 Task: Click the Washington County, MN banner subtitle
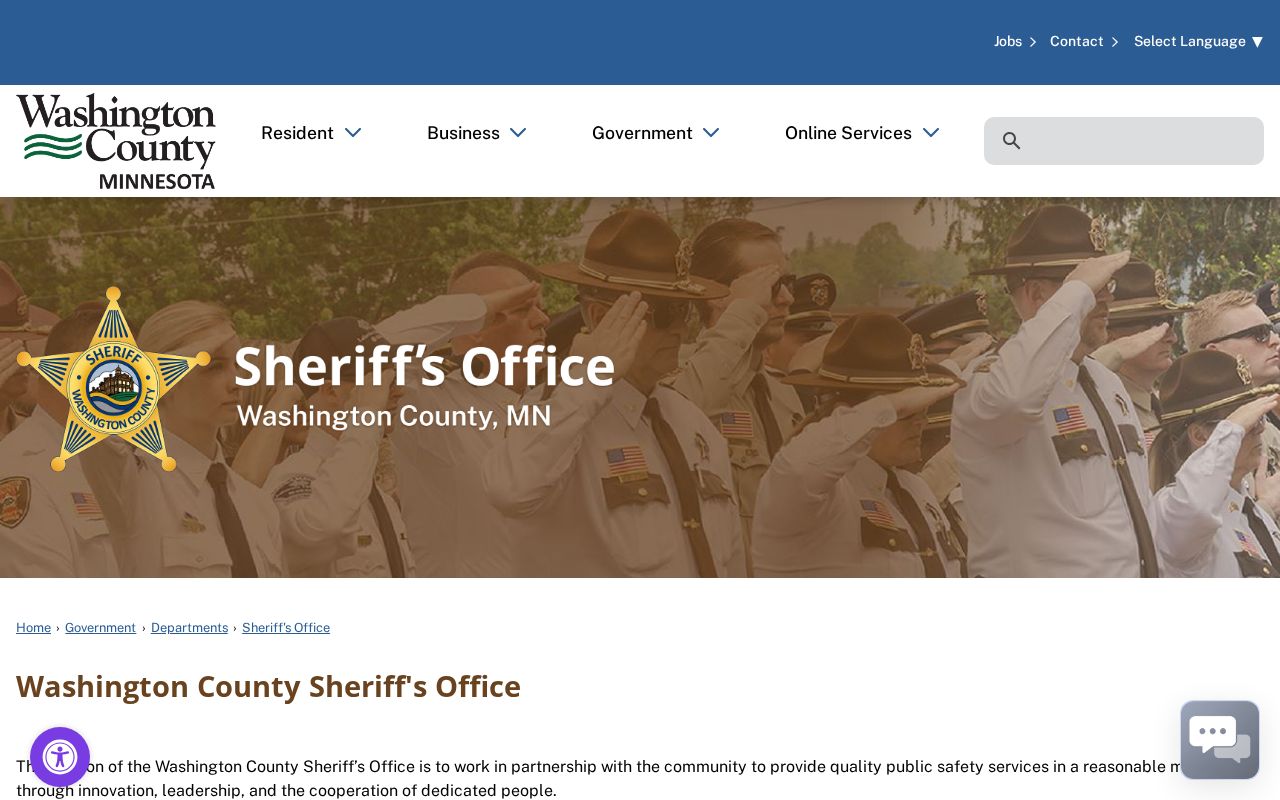394,416
